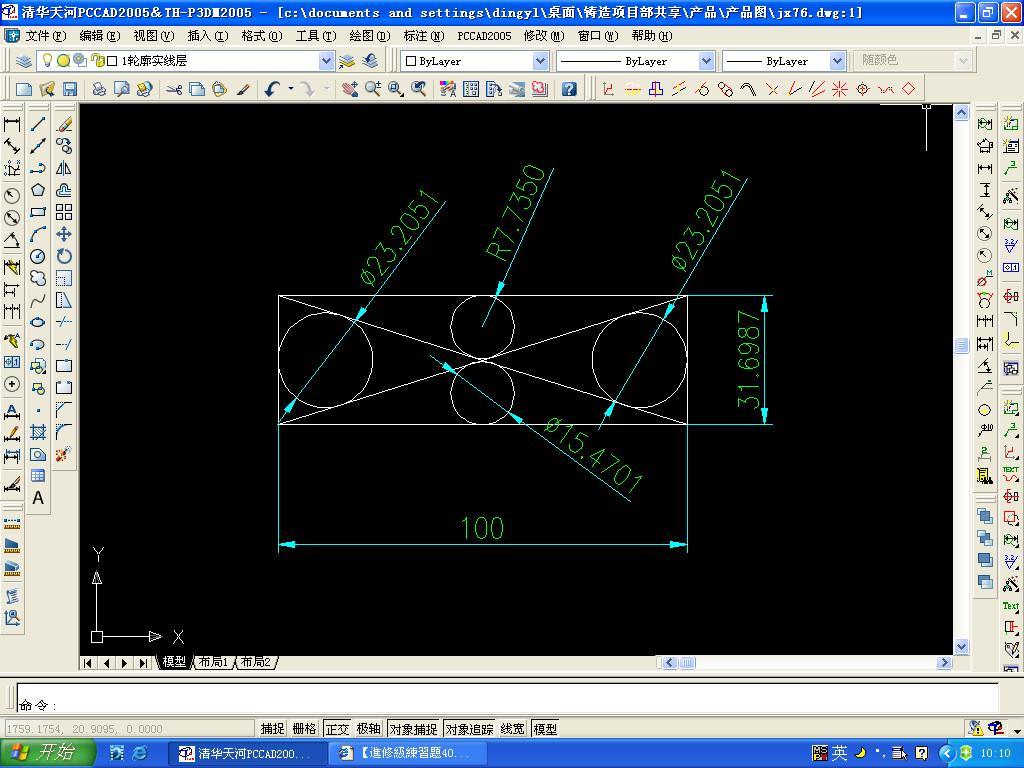Open the 文件(F) menu

pyautogui.click(x=46, y=36)
